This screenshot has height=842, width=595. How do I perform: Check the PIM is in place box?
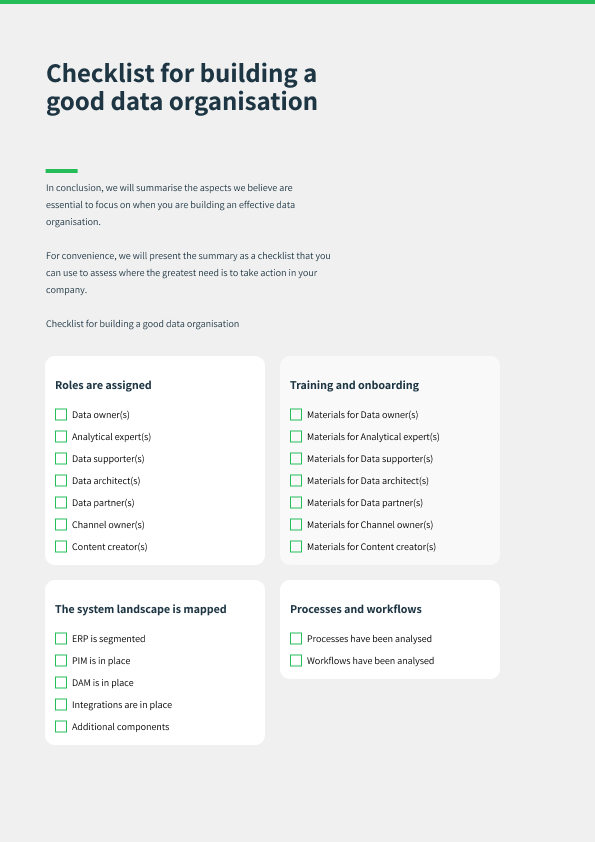[61, 660]
